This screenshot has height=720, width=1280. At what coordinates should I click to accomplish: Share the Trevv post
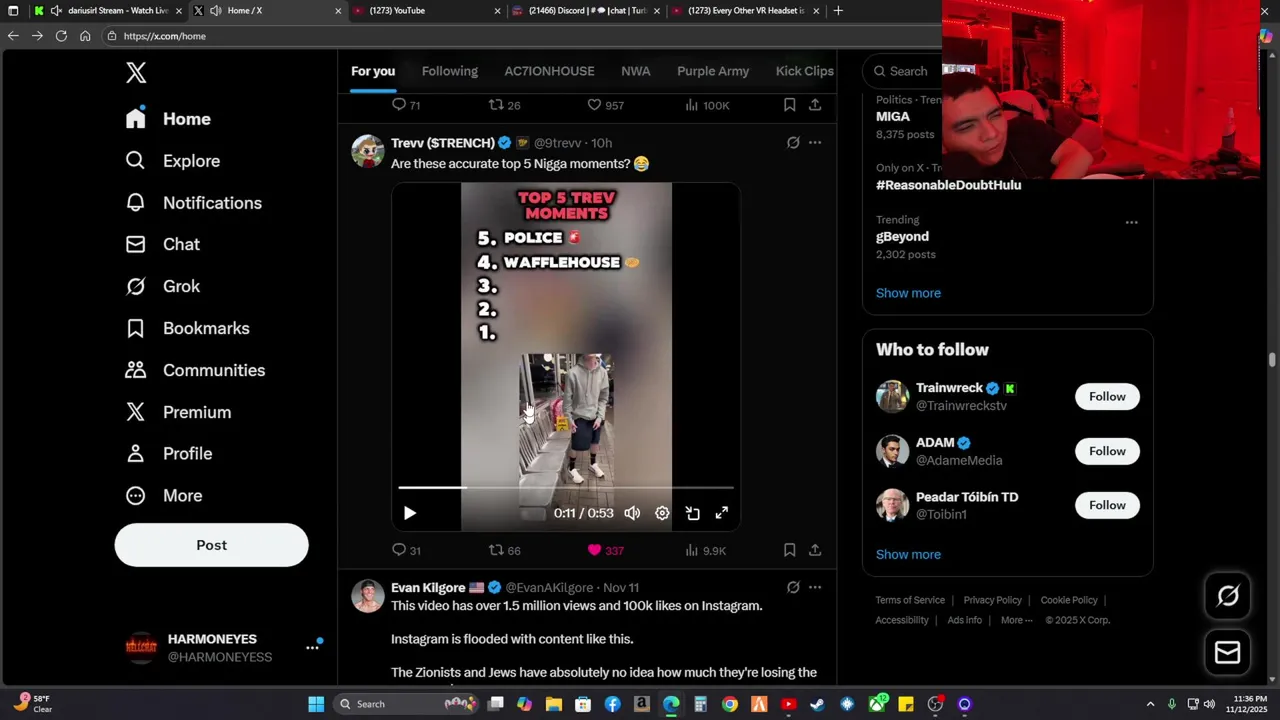(x=815, y=550)
